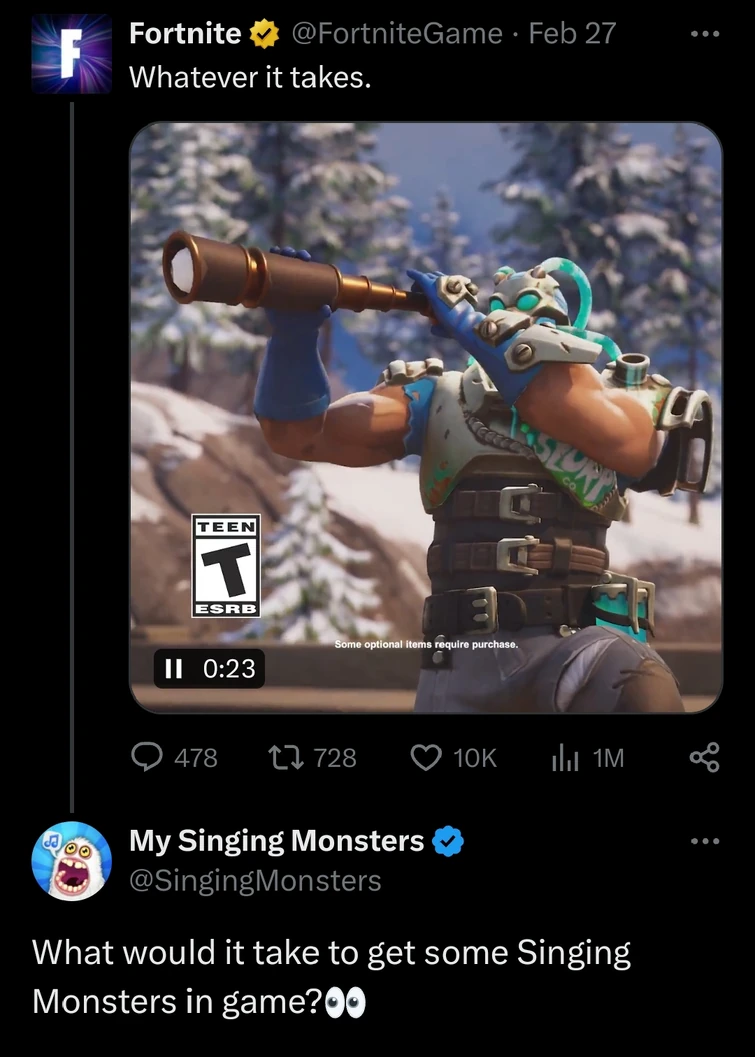Screen dimensions: 755x1057
Task: Click the Feb 27 tweet timestamp
Action: 571,34
